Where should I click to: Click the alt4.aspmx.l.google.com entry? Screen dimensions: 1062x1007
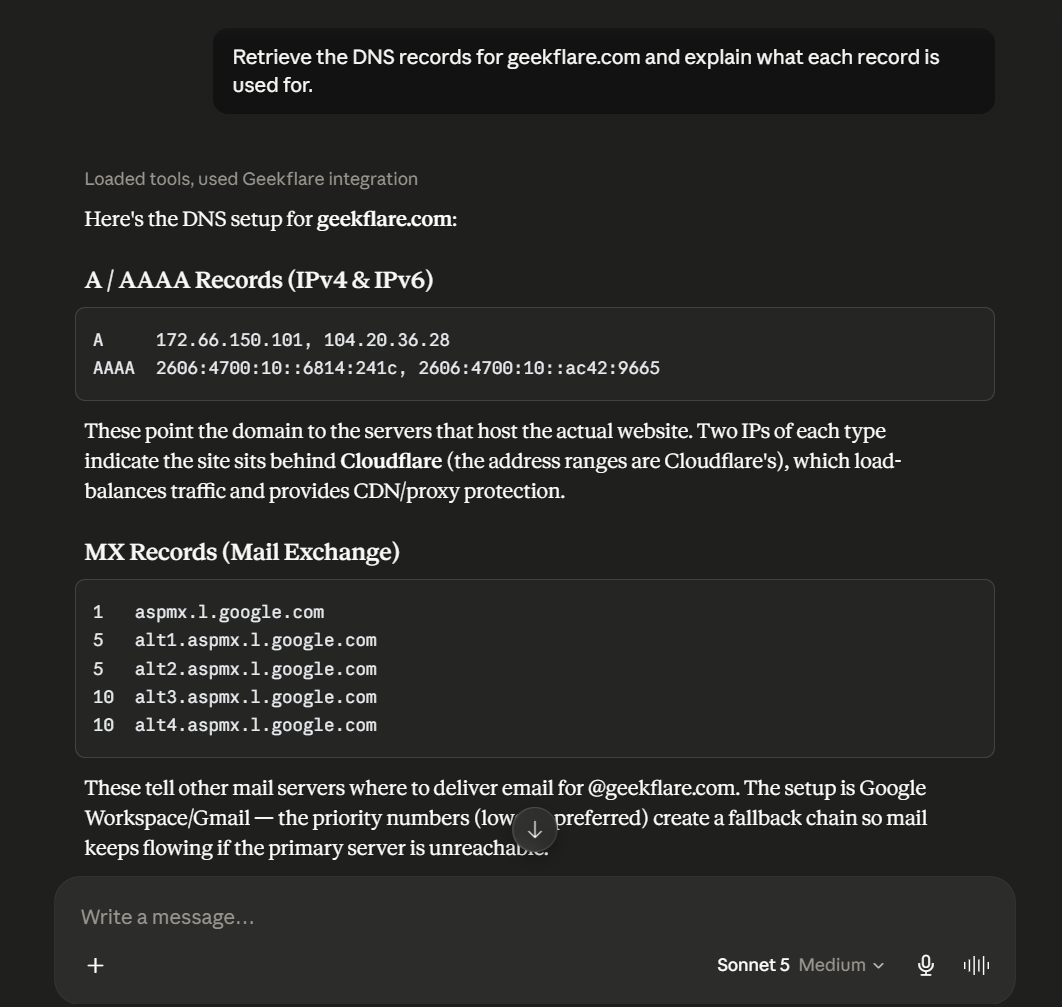(x=255, y=725)
